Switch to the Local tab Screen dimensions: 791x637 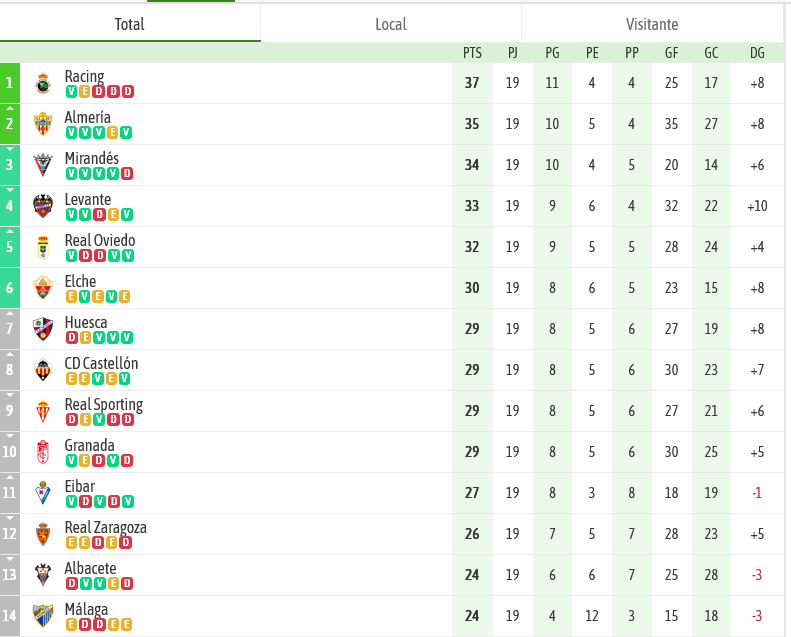click(391, 24)
